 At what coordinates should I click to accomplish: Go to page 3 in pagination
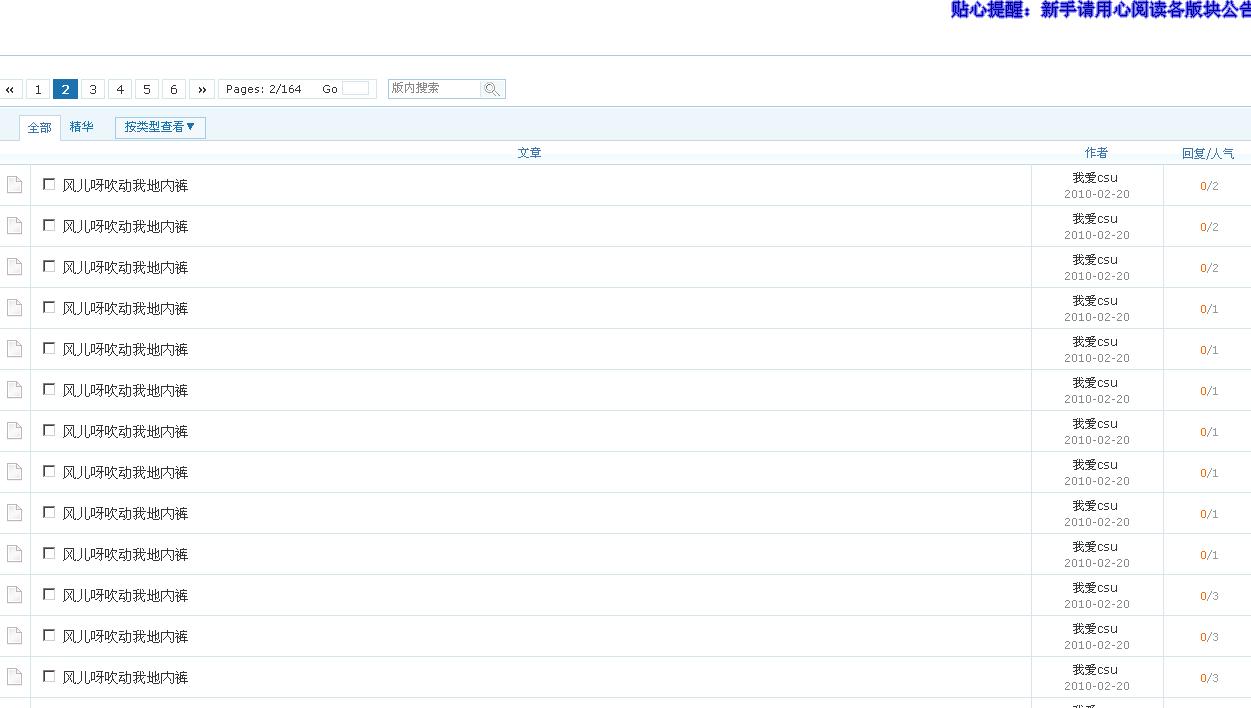pyautogui.click(x=93, y=89)
